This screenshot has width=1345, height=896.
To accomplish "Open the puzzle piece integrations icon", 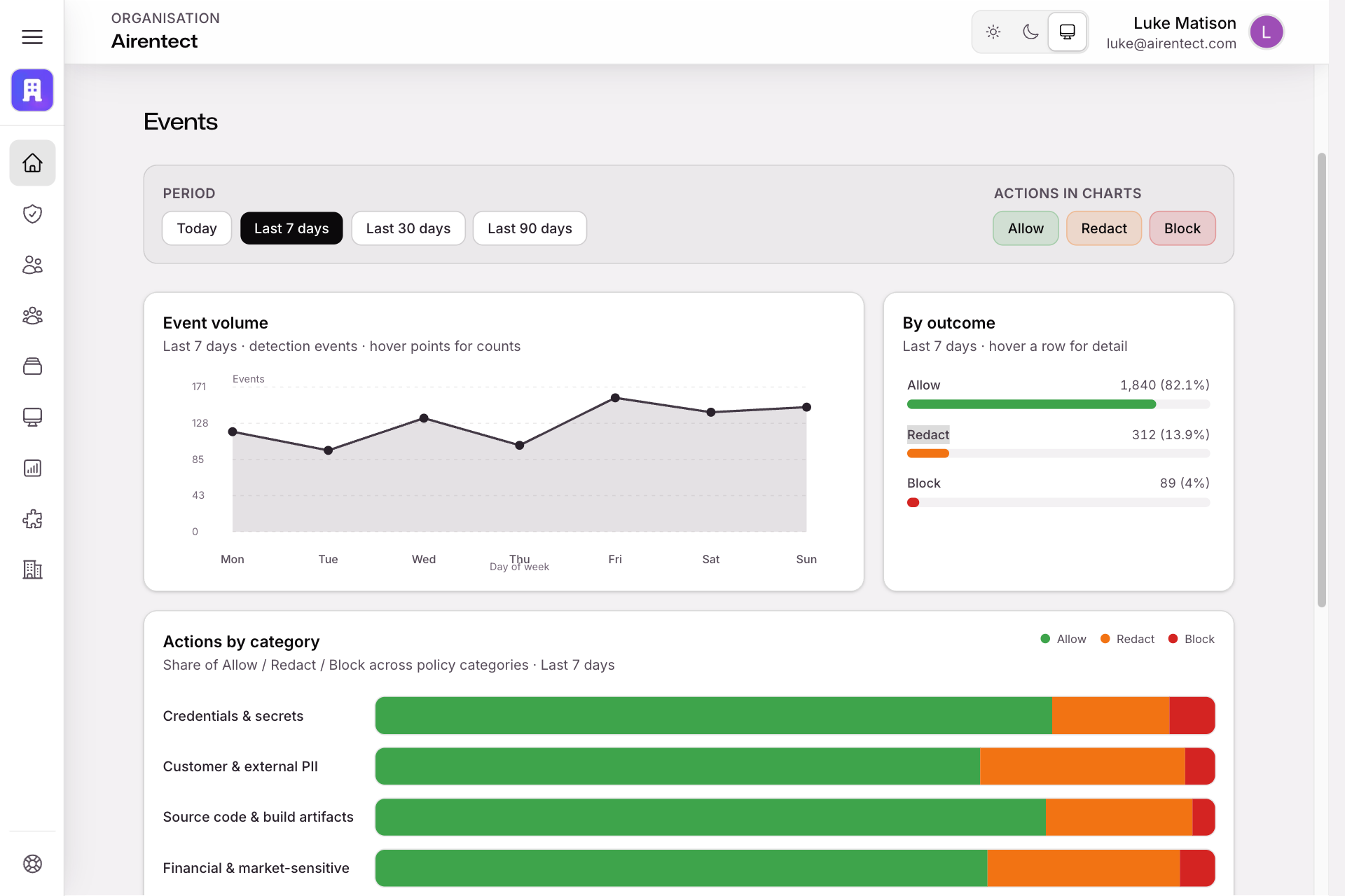I will pos(32,519).
